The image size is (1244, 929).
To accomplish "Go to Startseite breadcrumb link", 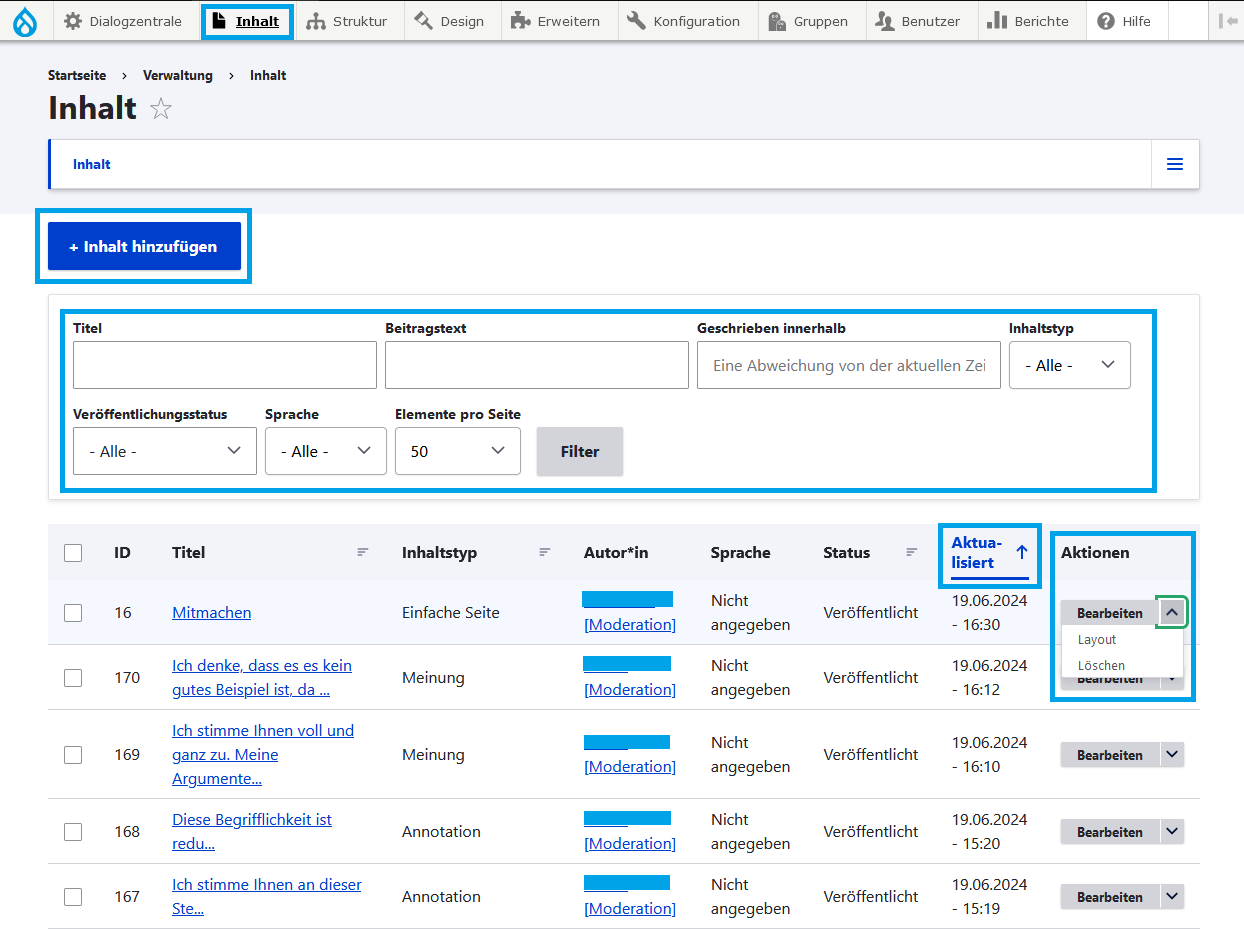I will coord(77,75).
